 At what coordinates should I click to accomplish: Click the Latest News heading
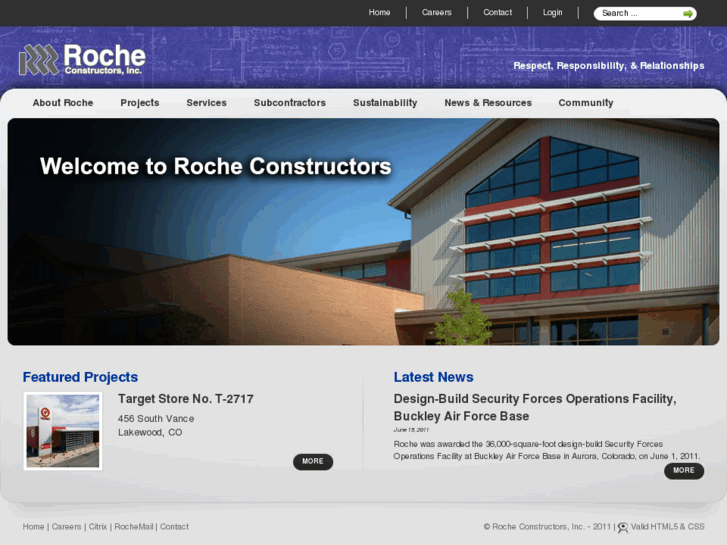(x=434, y=377)
